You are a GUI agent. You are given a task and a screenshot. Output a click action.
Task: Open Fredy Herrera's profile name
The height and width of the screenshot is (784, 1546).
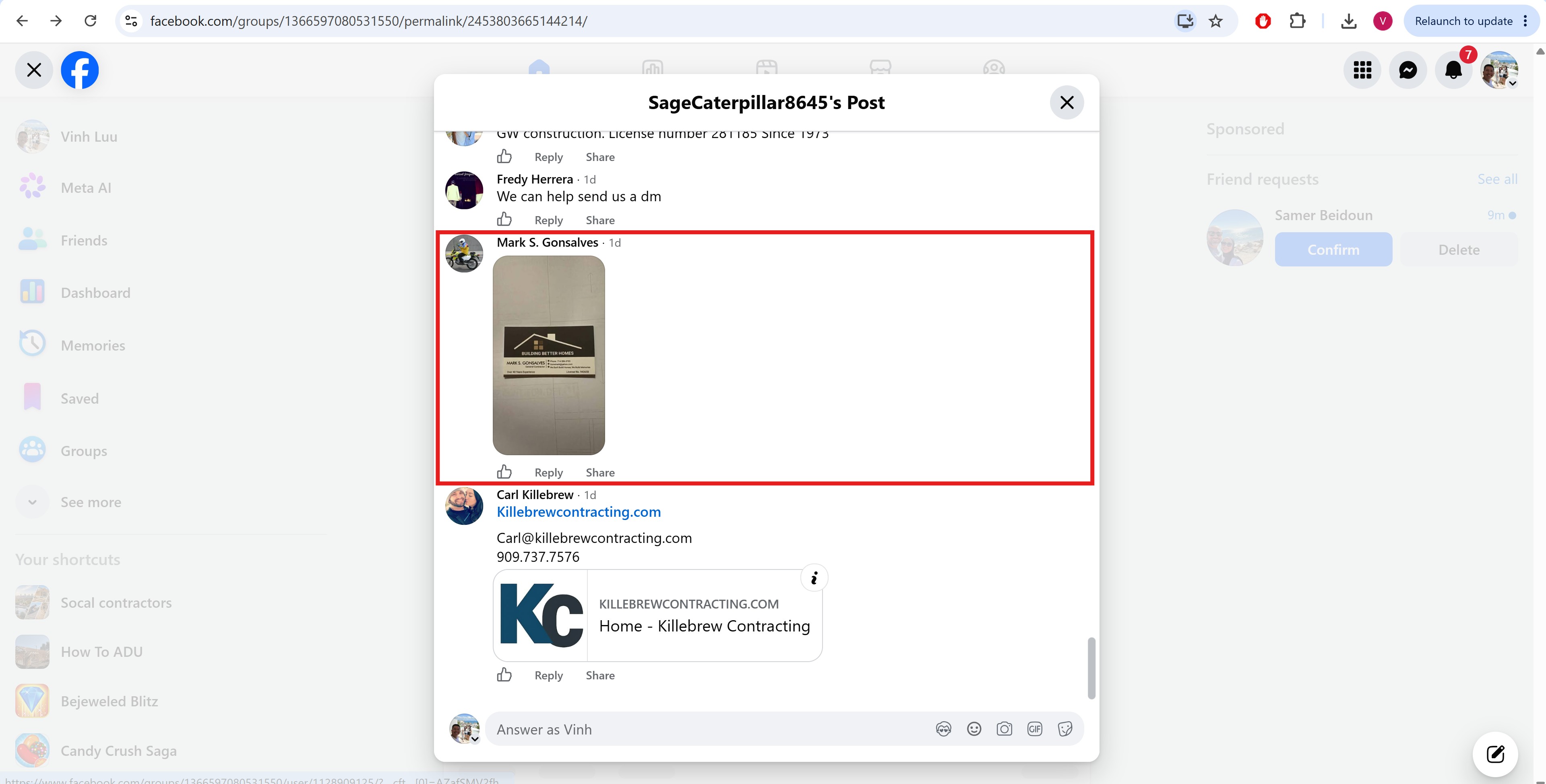[x=535, y=179]
